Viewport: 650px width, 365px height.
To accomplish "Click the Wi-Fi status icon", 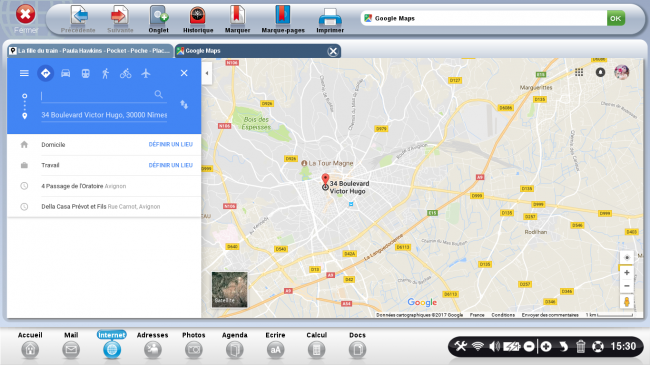I will 478,346.
